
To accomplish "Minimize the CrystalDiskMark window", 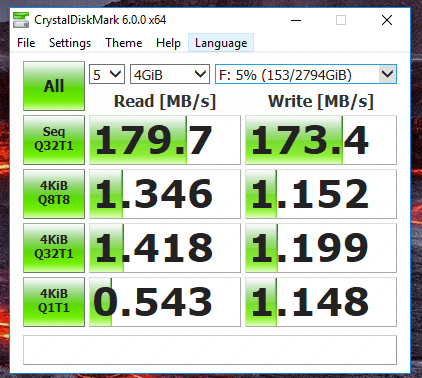I will (296, 20).
